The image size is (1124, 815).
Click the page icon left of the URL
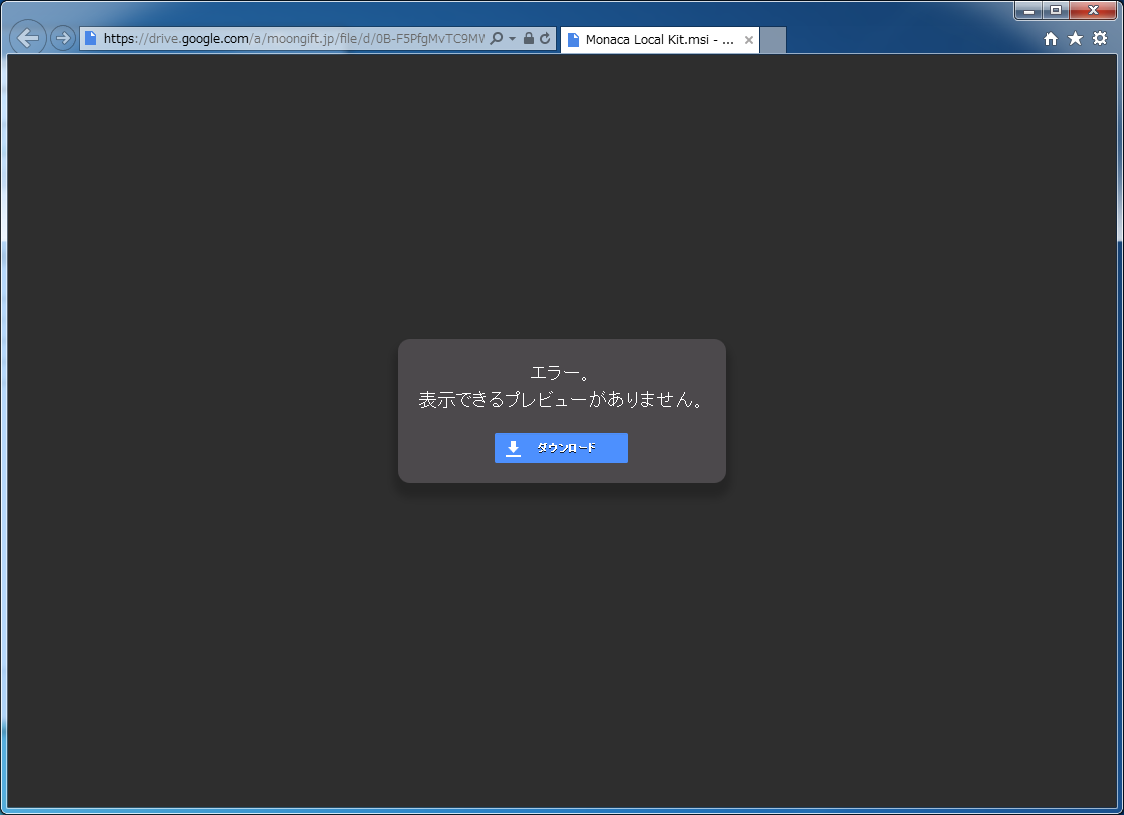point(91,39)
